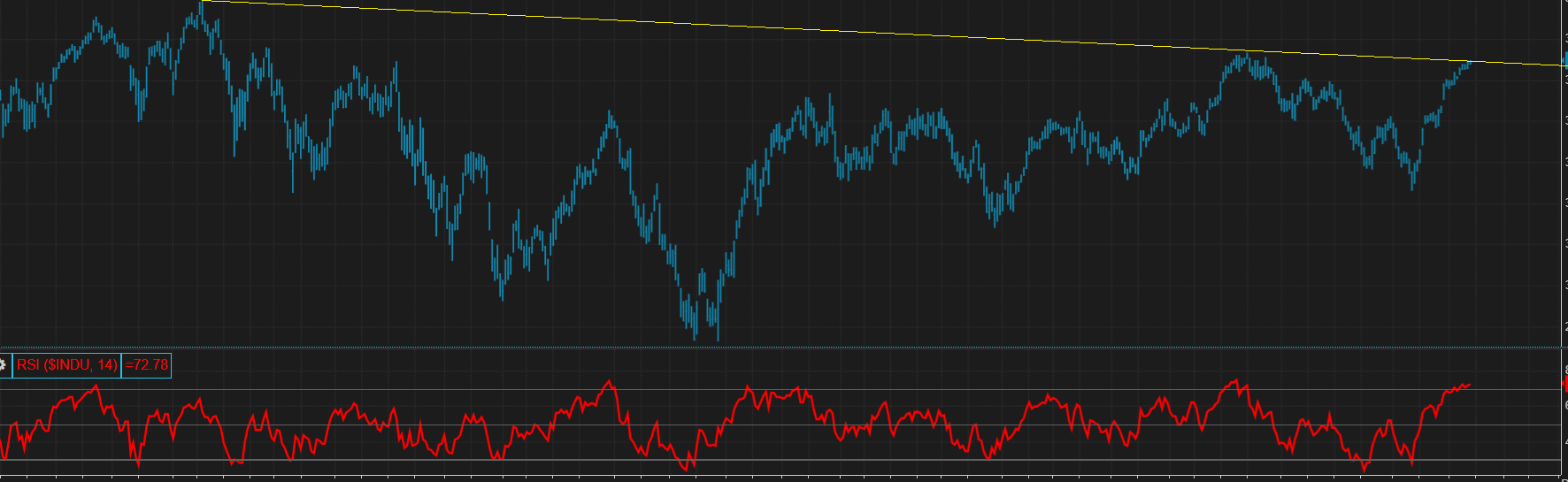Select the yellow descending trendline
1568x482 pixels.
click(796, 27)
